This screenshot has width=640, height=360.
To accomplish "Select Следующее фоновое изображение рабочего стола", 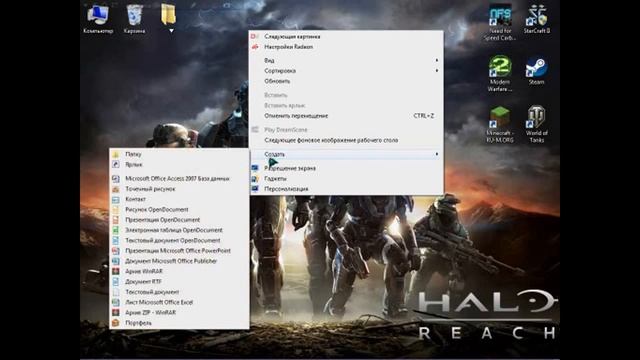I will coord(346,140).
